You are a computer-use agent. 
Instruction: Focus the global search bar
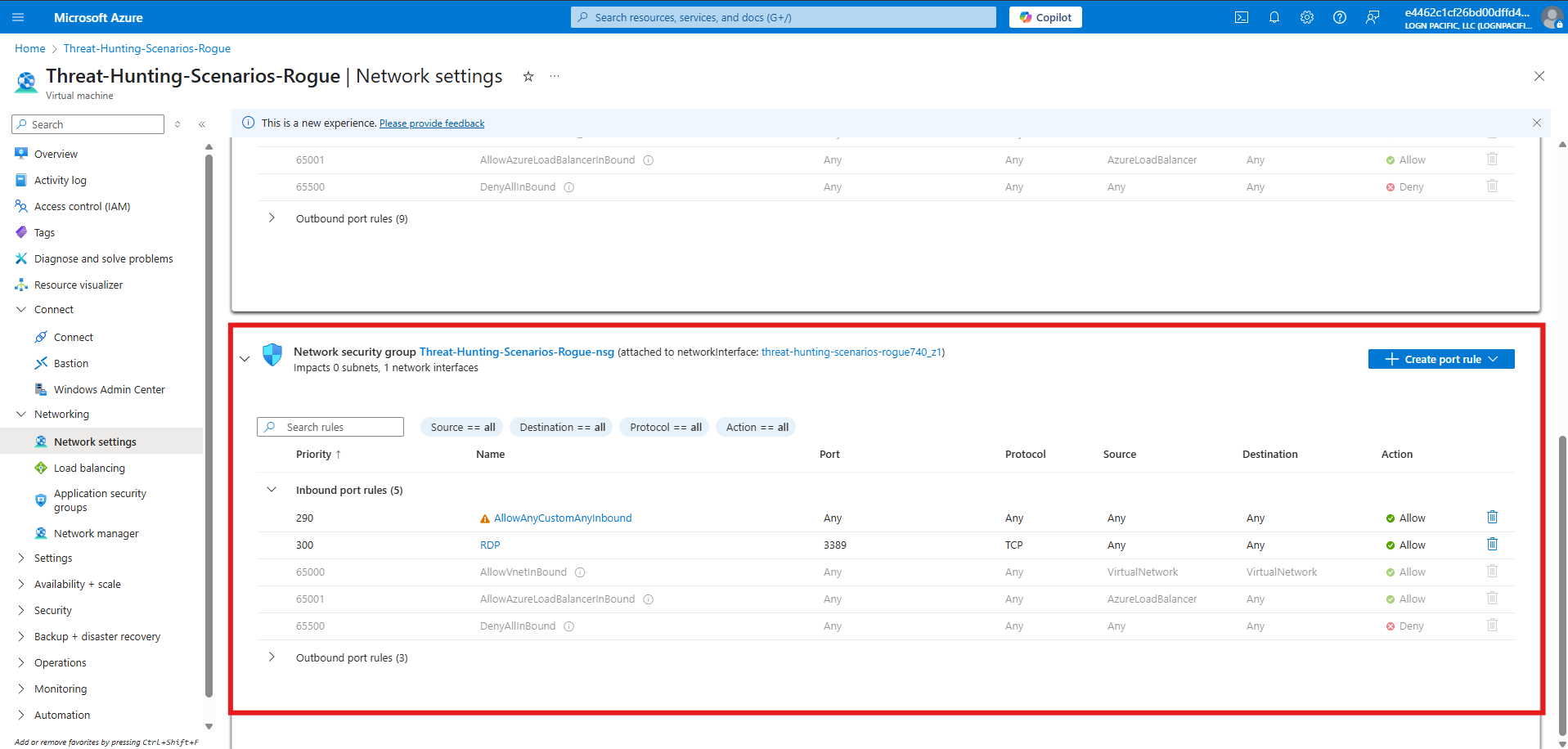pos(784,17)
